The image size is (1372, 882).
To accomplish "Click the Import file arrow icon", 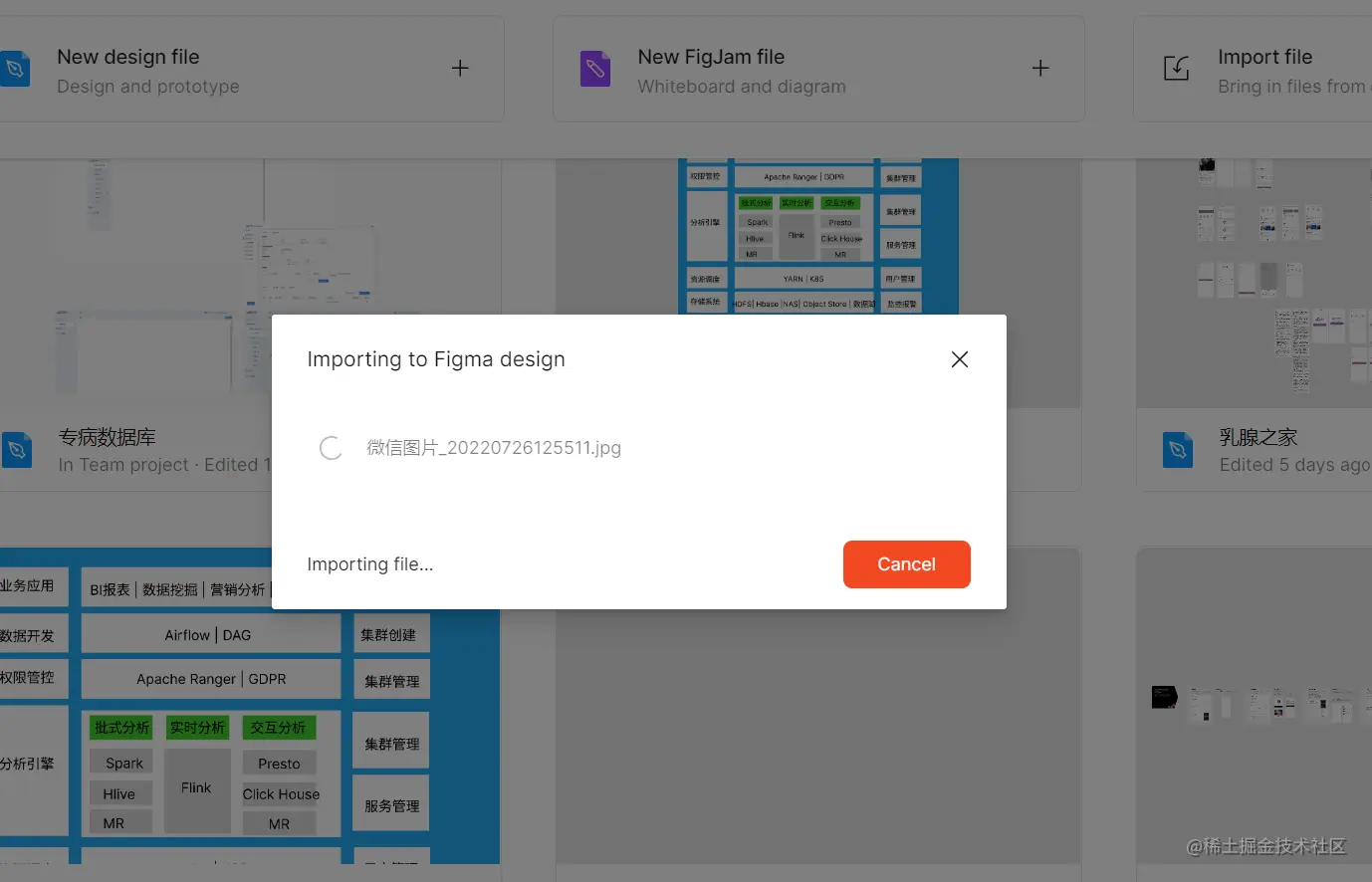I will click(x=1177, y=69).
